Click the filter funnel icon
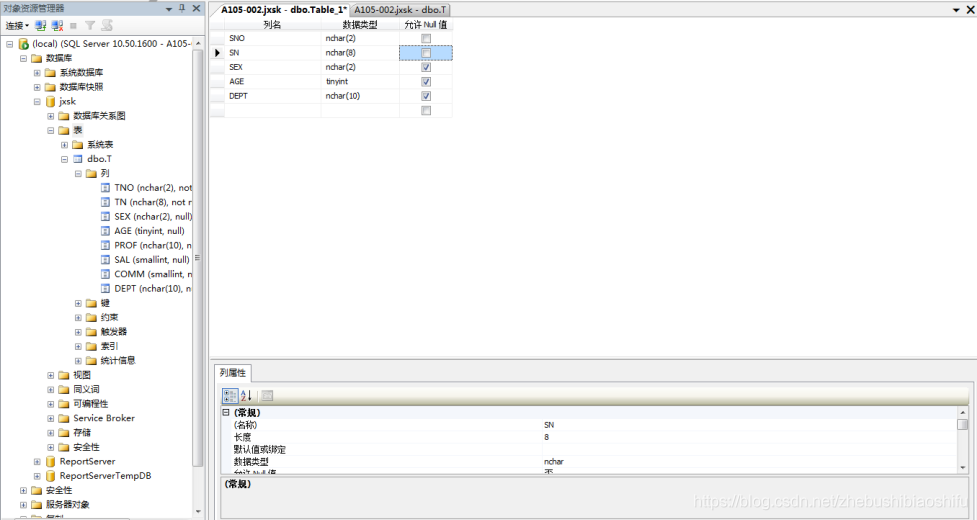 click(x=90, y=26)
